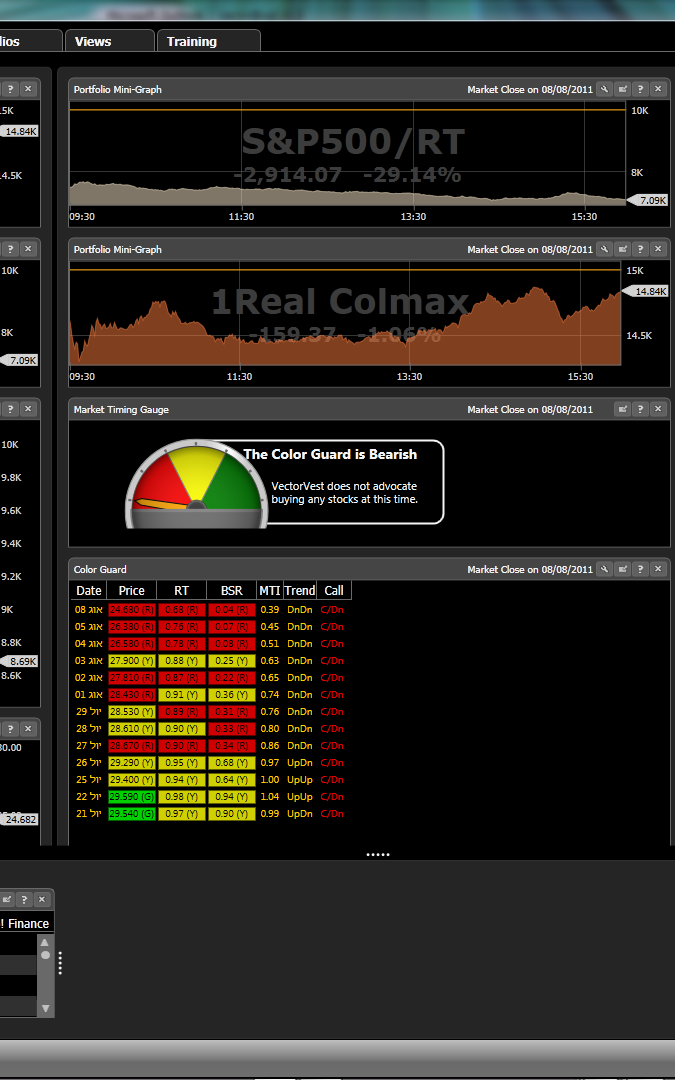Screen dimensions: 675x1080
Task: Click the horizontal dotted splitter below Color Guard
Action: [377, 855]
